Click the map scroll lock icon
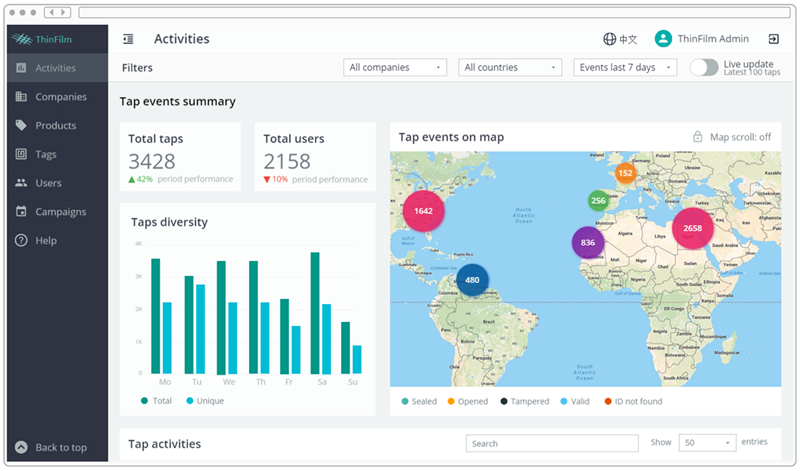 [x=698, y=137]
